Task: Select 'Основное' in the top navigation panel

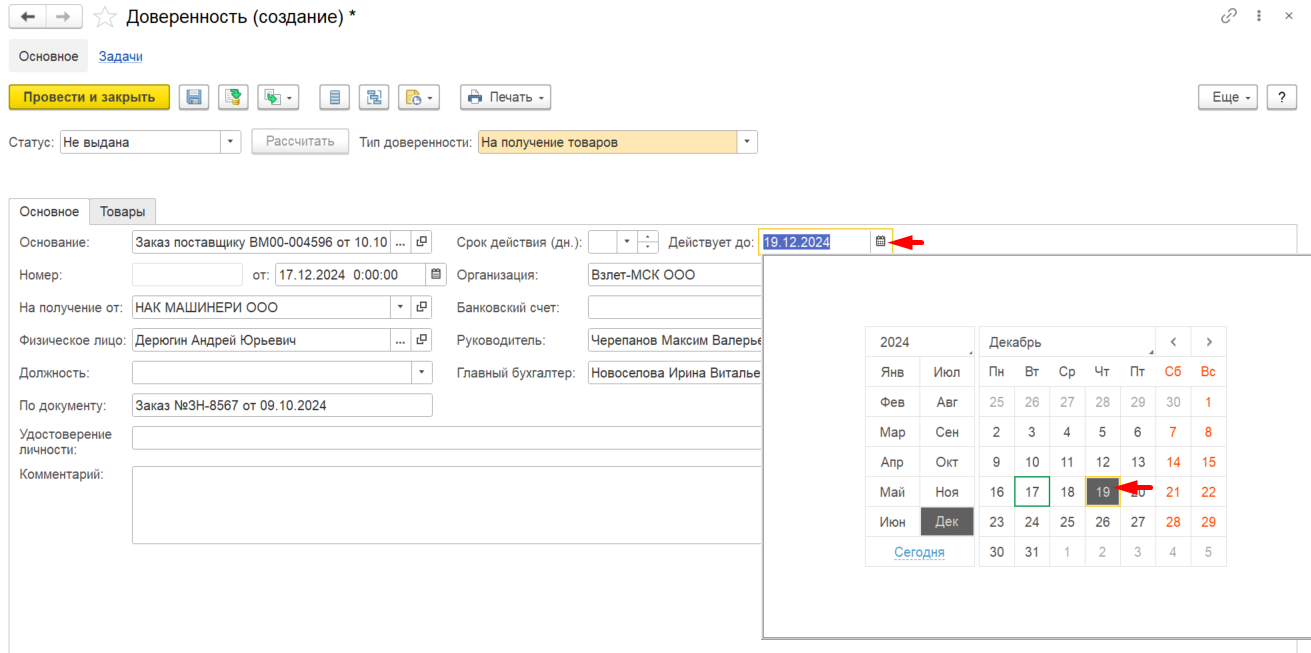Action: pos(49,57)
